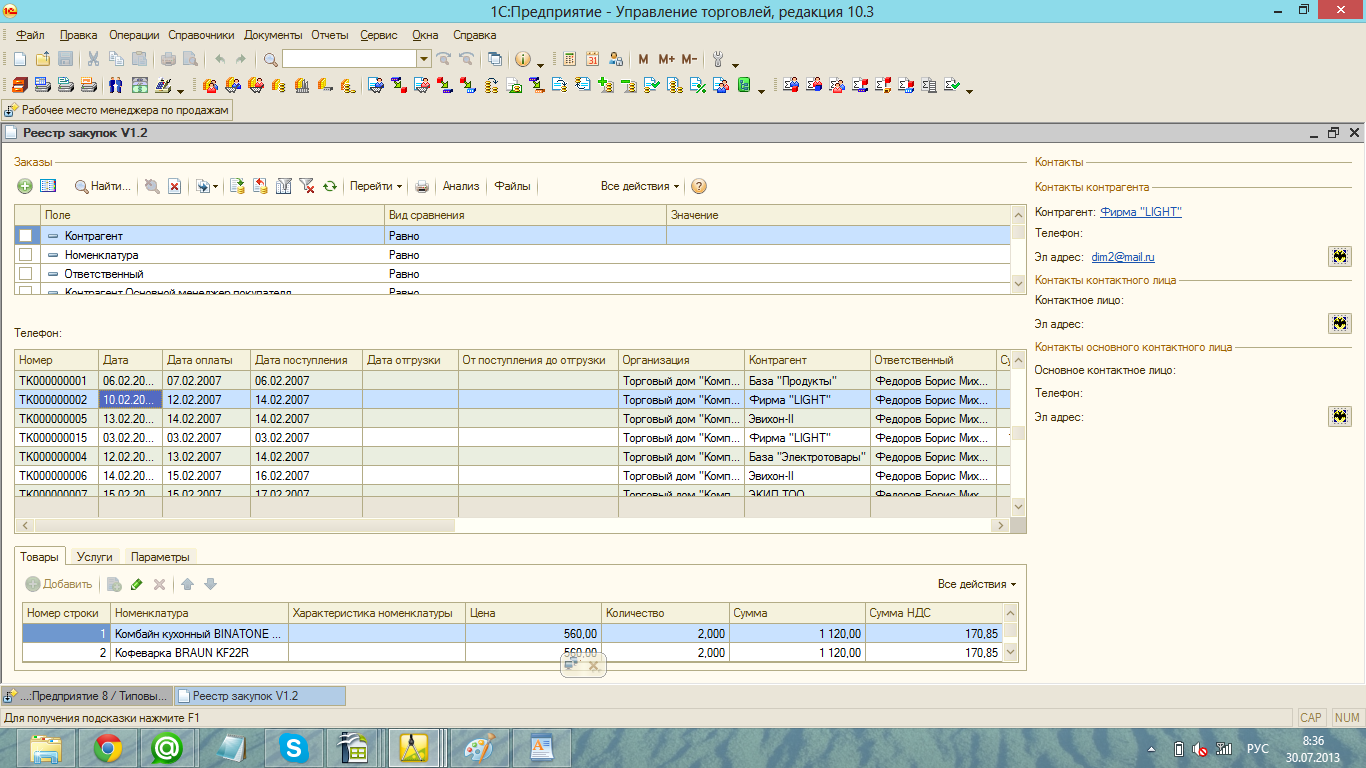Click the New document icon in top toolbar
The height and width of the screenshot is (768, 1366).
click(x=19, y=59)
